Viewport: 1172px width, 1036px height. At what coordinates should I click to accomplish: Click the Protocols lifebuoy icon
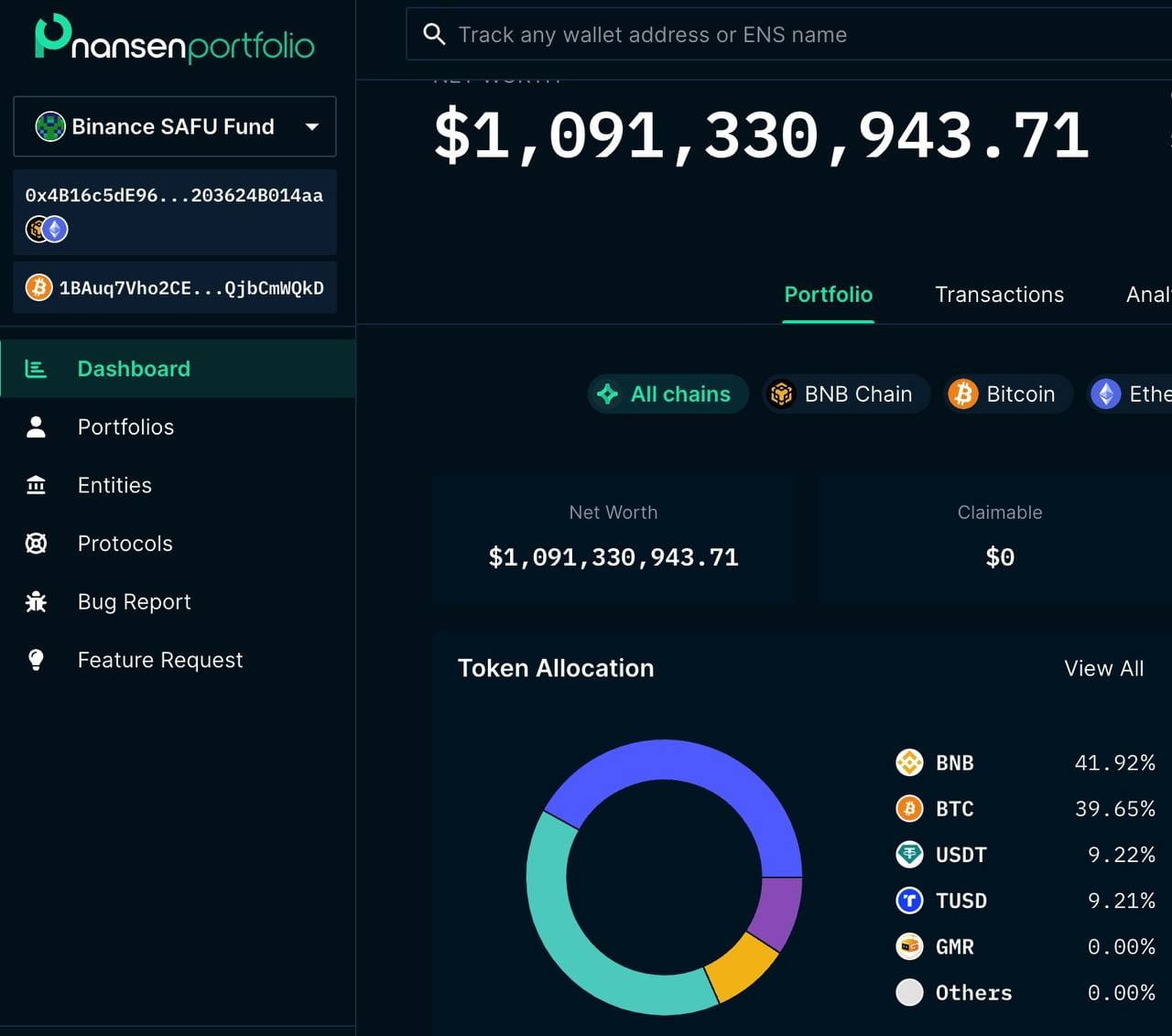pyautogui.click(x=36, y=544)
